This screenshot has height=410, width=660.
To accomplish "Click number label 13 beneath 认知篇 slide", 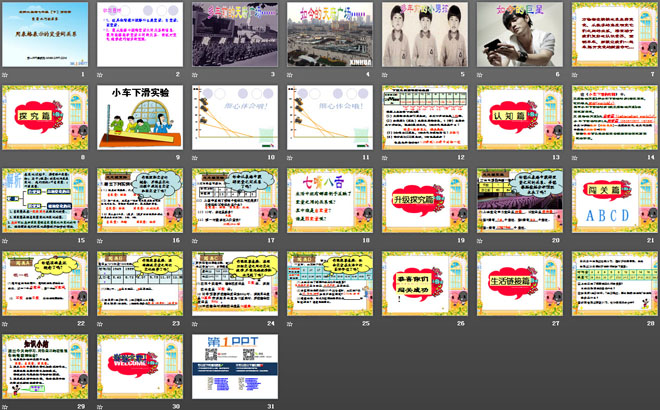I will click(556, 157).
